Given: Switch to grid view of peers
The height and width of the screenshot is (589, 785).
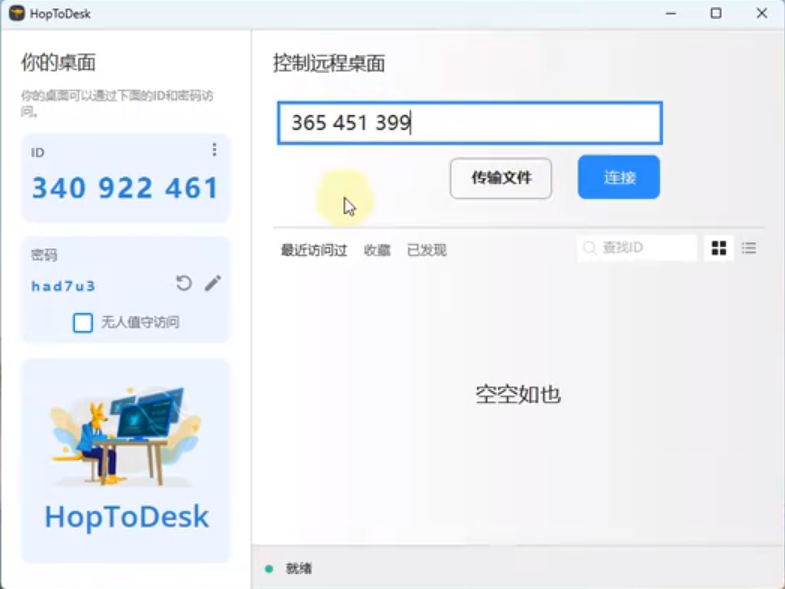Looking at the screenshot, I should pos(719,248).
